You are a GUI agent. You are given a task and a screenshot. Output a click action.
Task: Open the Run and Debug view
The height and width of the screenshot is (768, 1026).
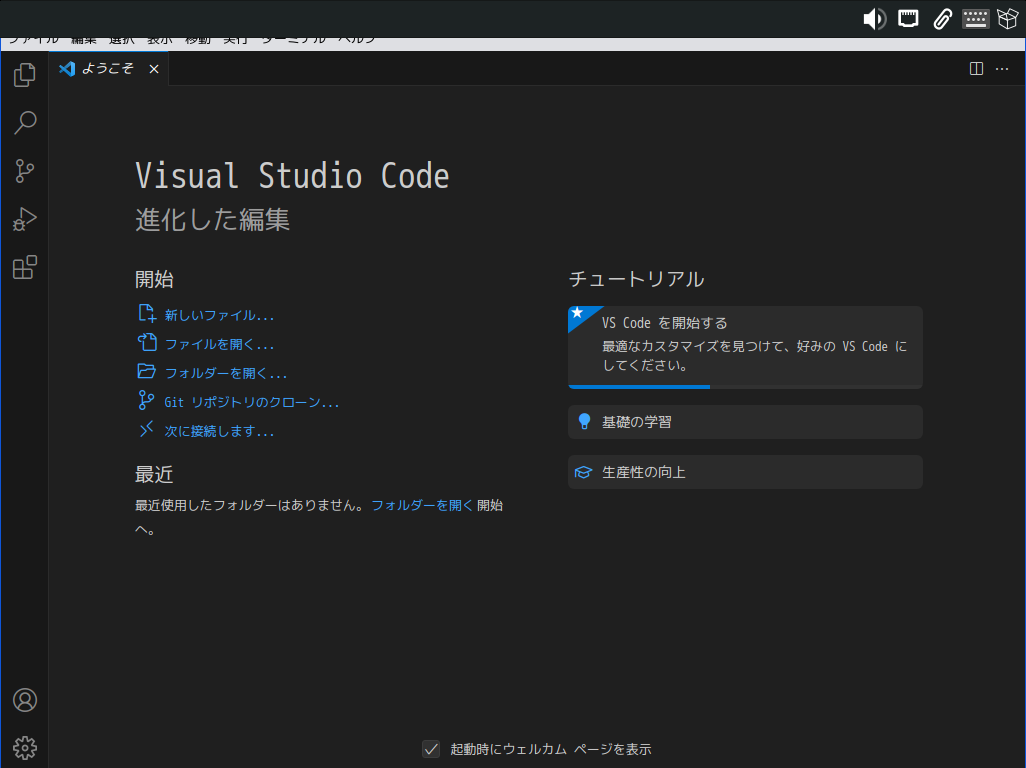click(24, 219)
